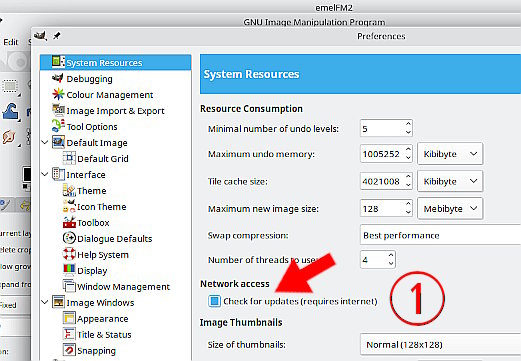521x361 pixels.
Task: Open Image Import & Export preferences
Action: tap(115, 111)
